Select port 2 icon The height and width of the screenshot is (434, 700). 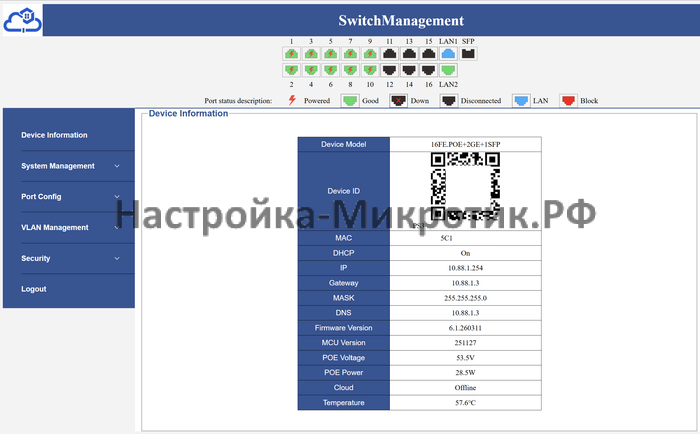click(291, 70)
